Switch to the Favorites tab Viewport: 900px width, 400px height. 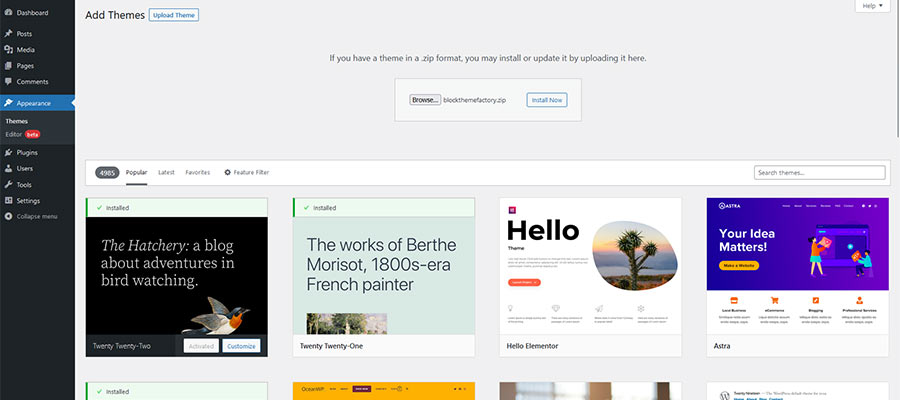point(198,173)
